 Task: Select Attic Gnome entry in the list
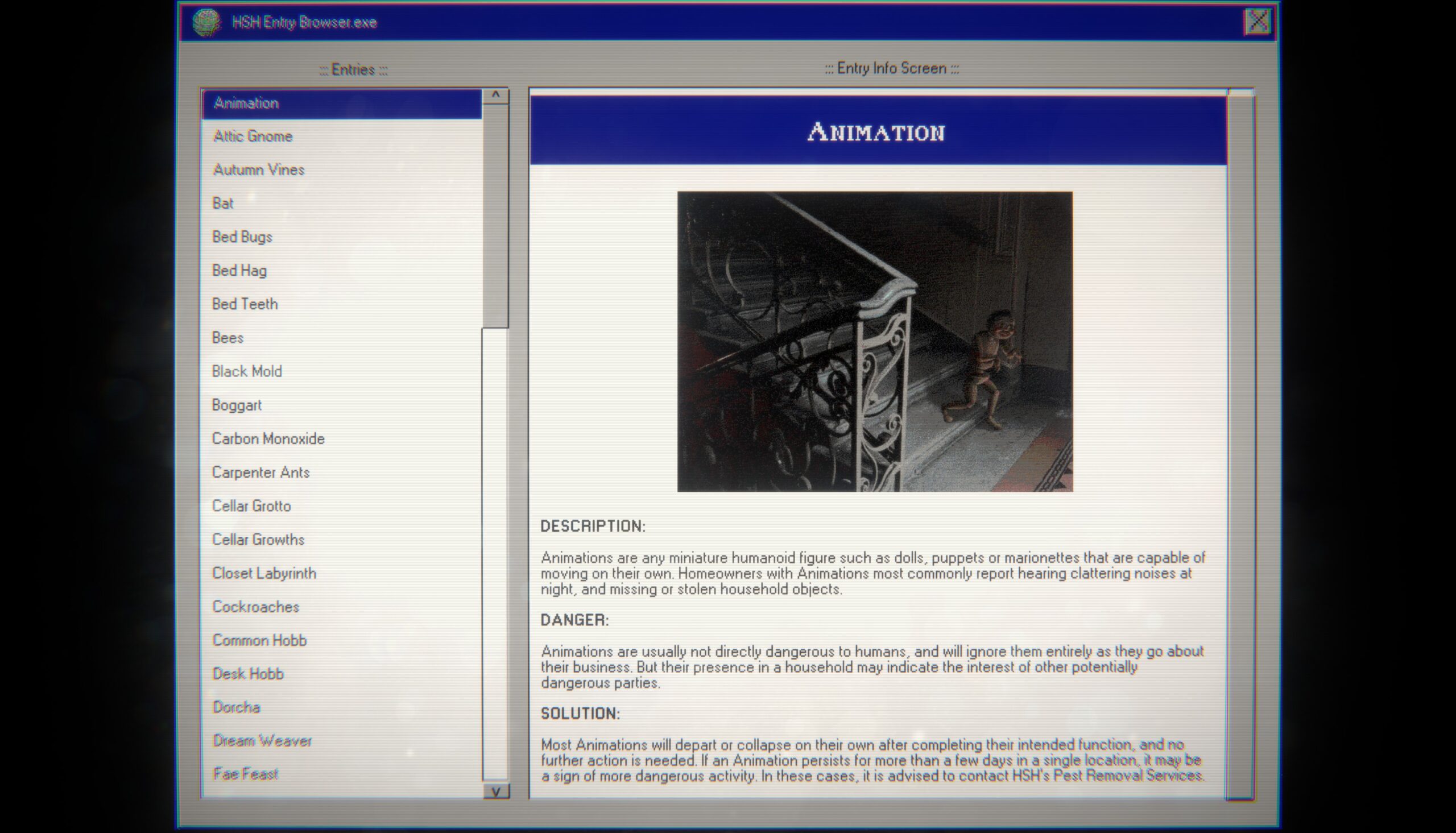[x=252, y=135]
